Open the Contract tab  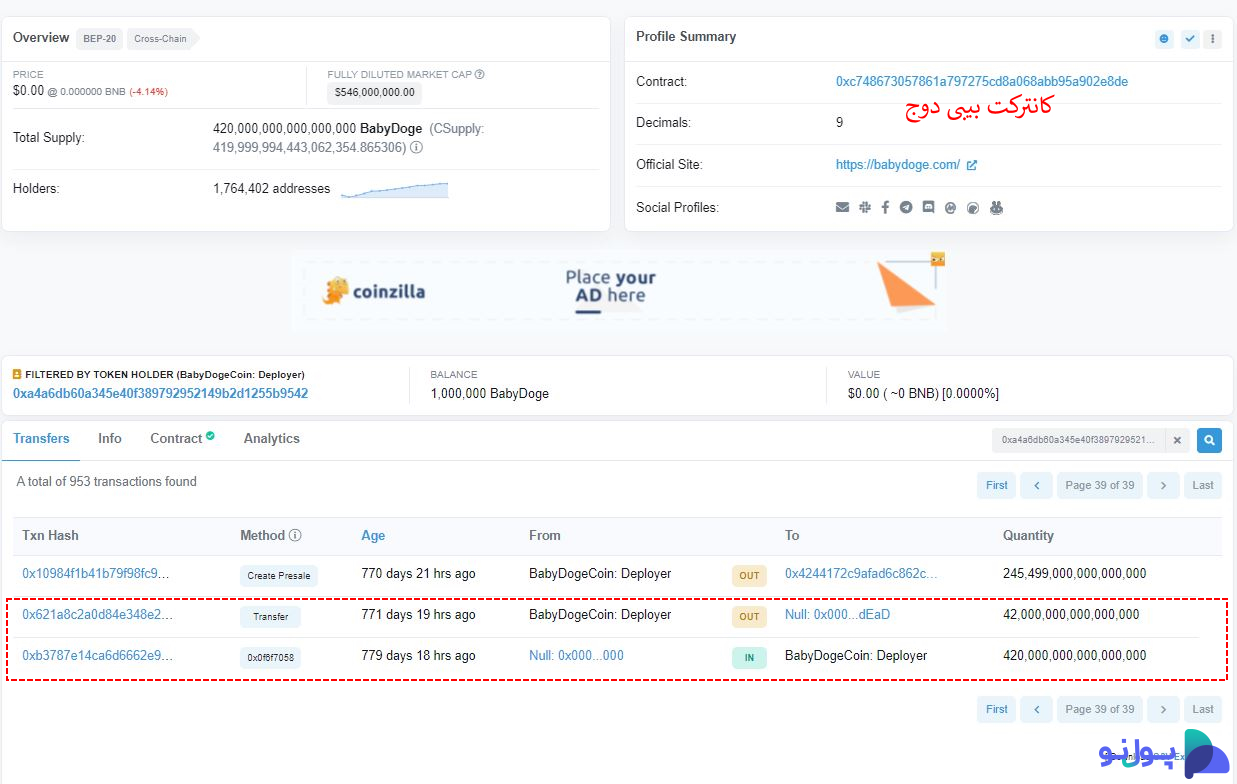[183, 438]
